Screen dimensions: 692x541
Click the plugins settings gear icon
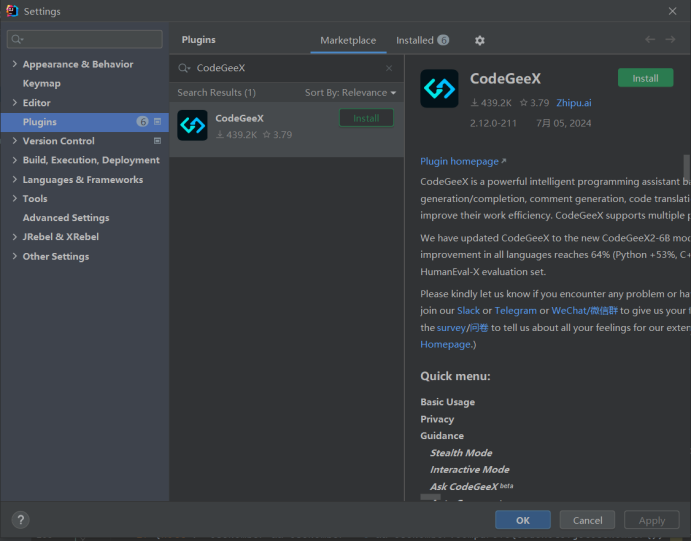pyautogui.click(x=480, y=41)
